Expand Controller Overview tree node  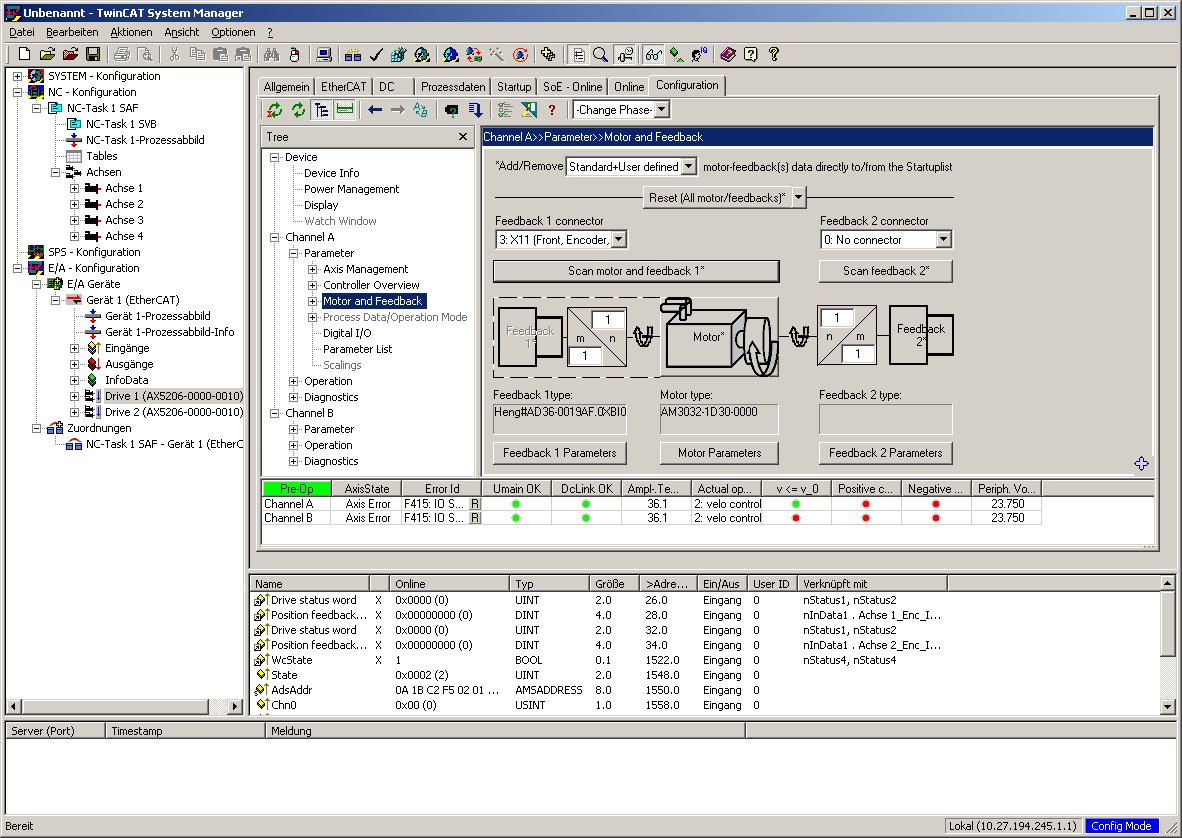click(x=313, y=285)
